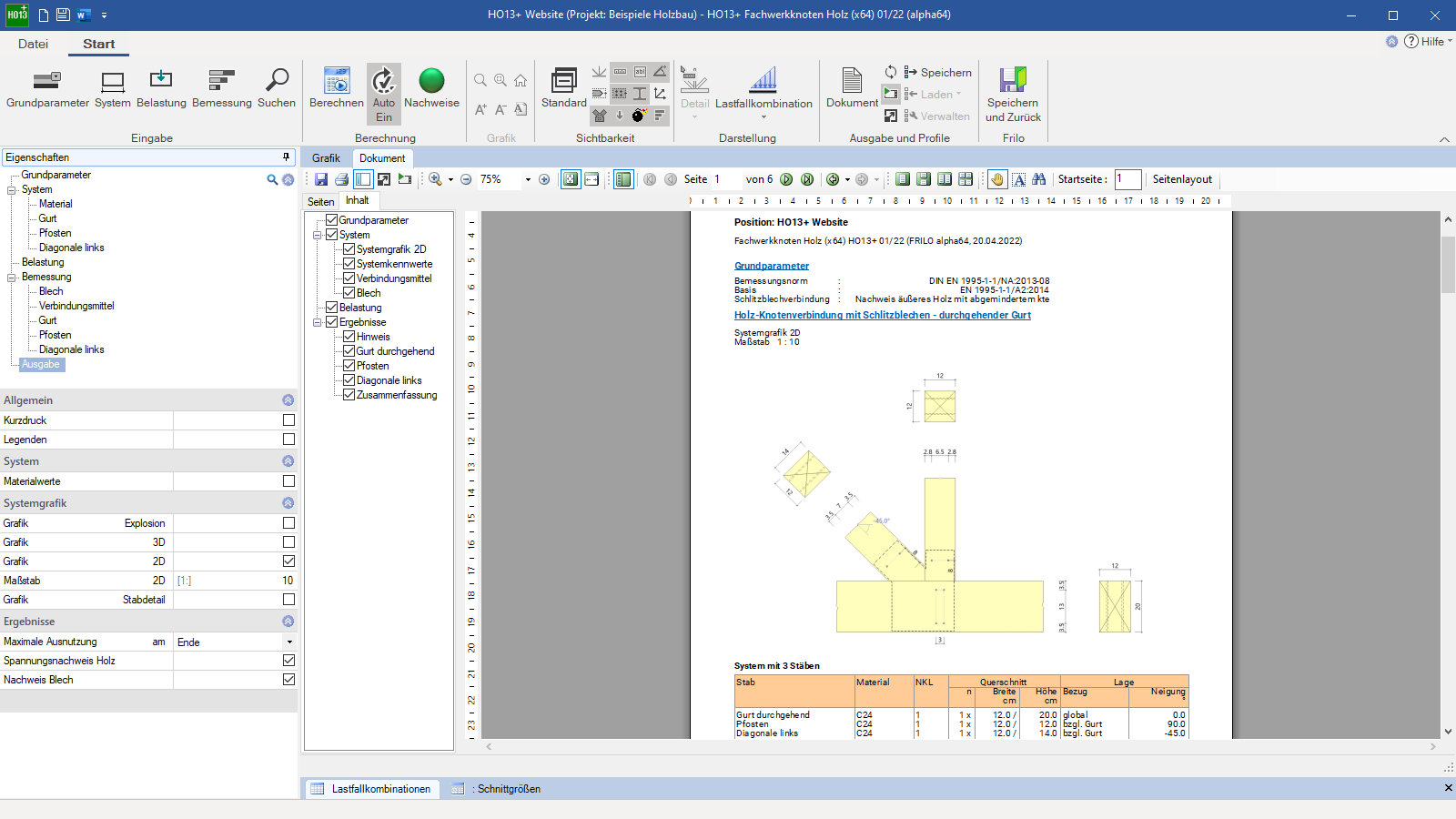Viewport: 1456px width, 819px height.
Task: Click Speichern und Zurück icon
Action: point(1013,94)
